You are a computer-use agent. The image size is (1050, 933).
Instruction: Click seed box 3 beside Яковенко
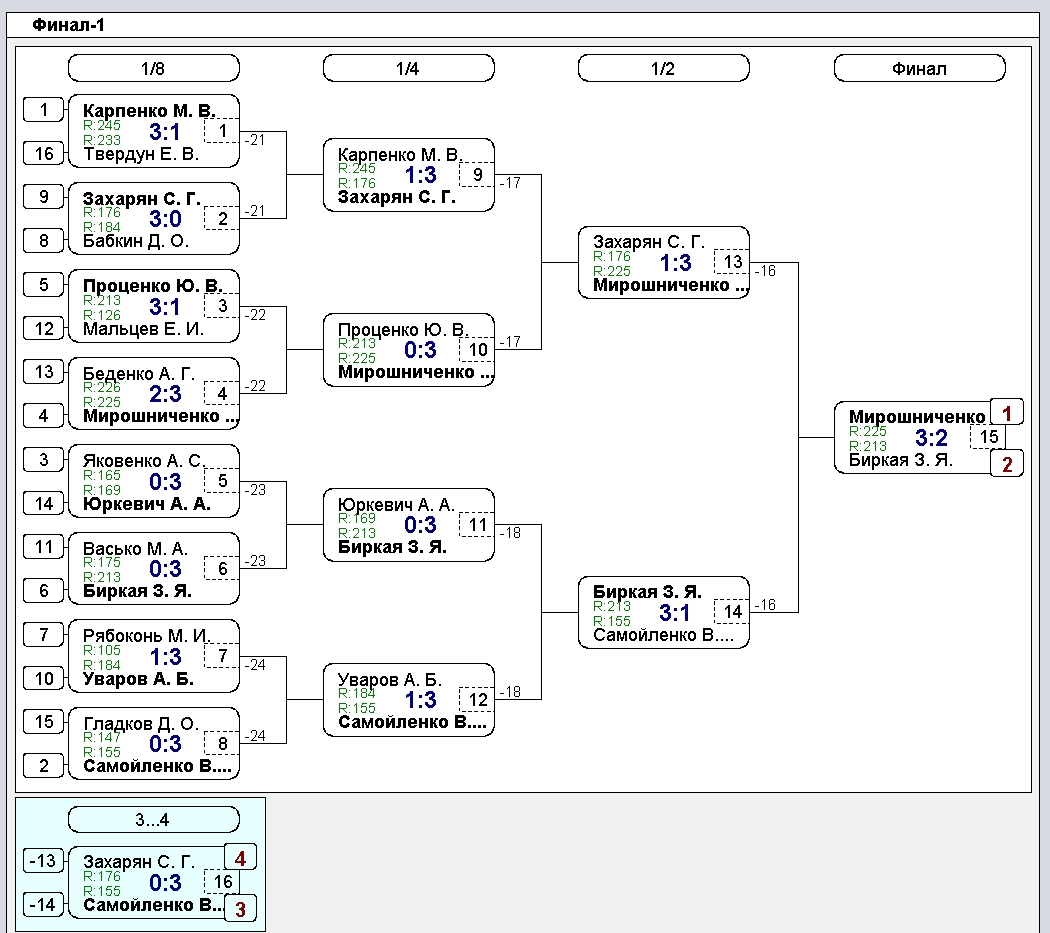pyautogui.click(x=44, y=459)
